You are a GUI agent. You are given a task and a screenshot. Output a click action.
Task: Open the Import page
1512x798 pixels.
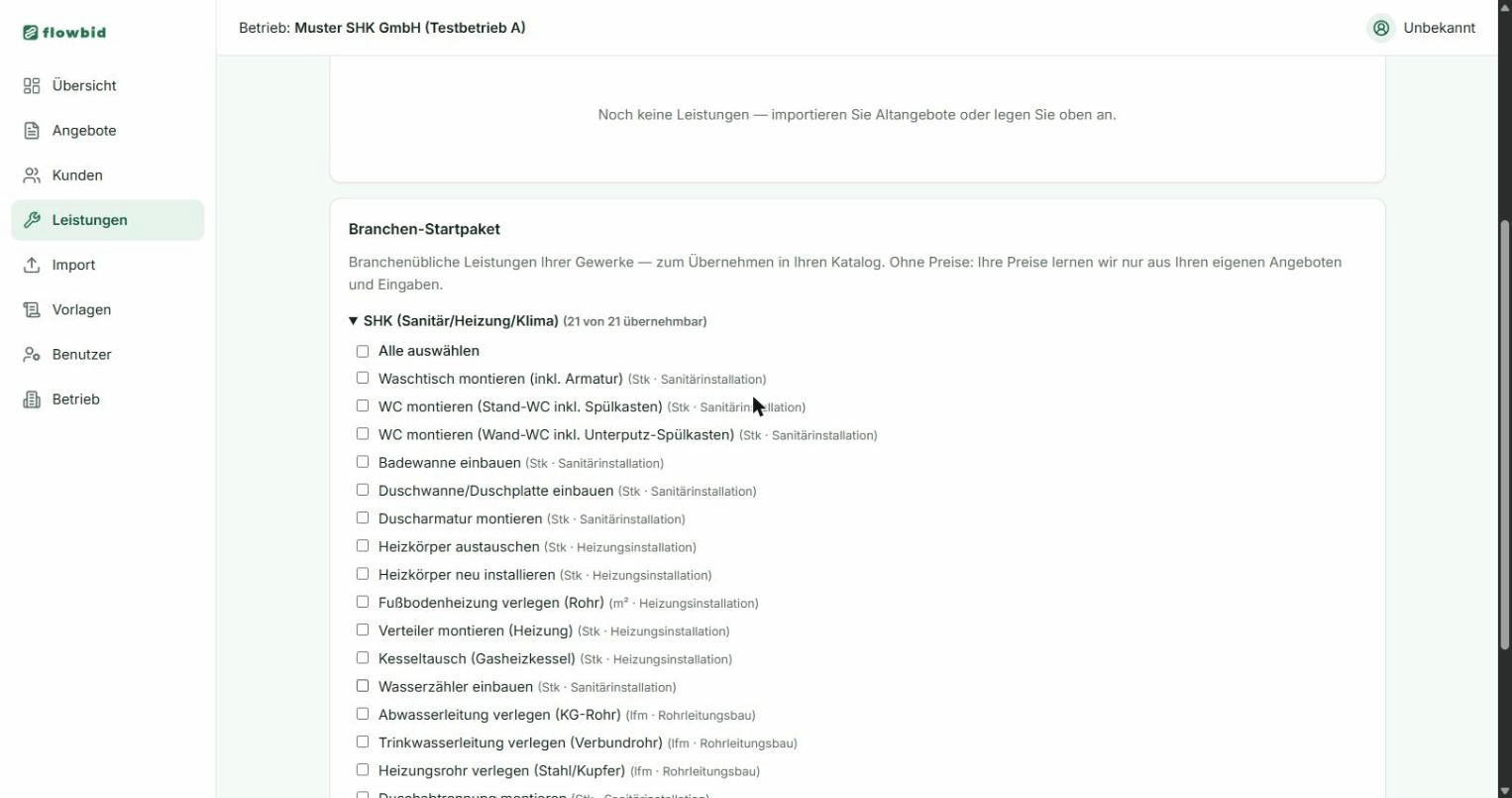pos(107,265)
